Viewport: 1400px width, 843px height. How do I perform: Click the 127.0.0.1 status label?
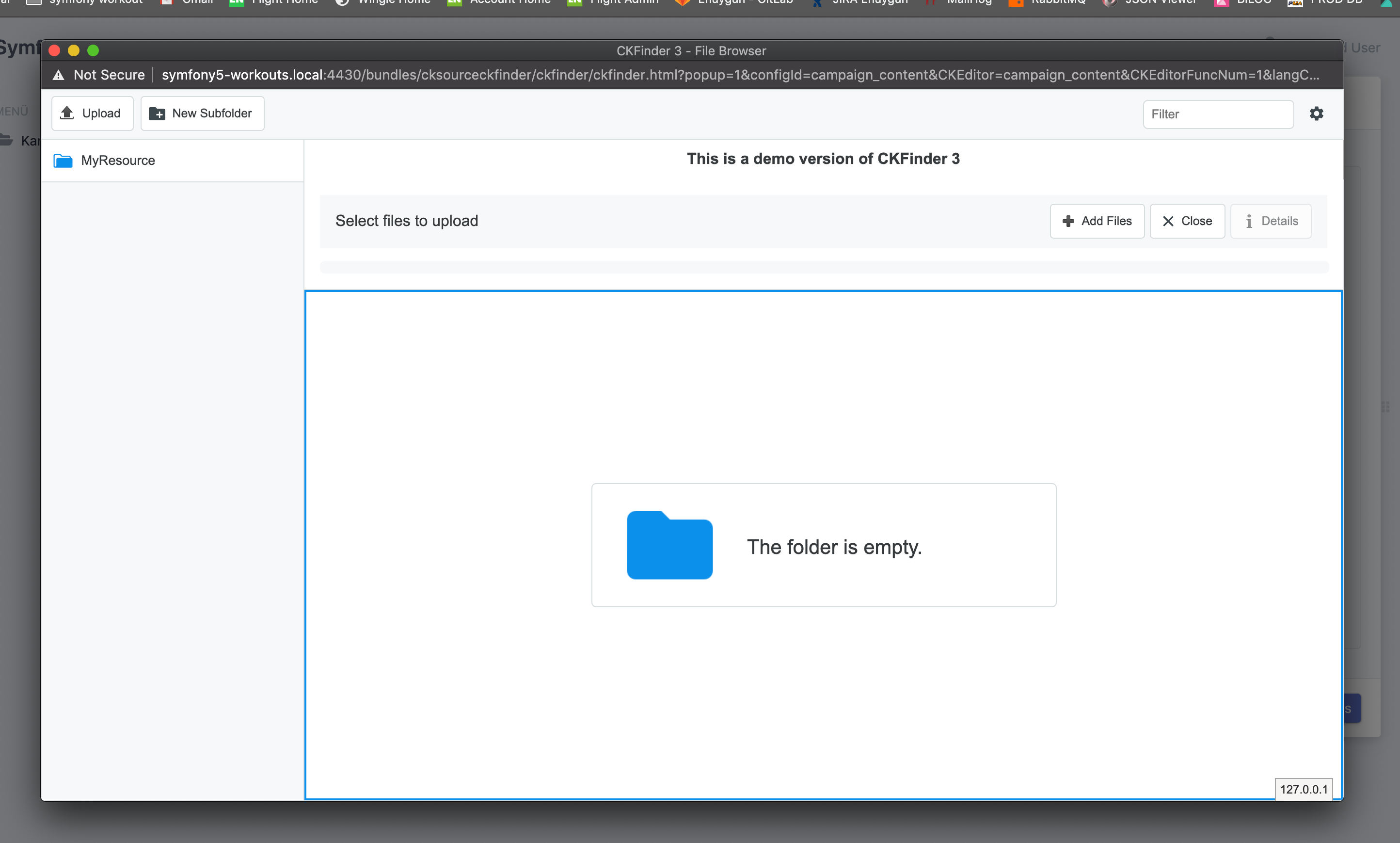[x=1305, y=789]
